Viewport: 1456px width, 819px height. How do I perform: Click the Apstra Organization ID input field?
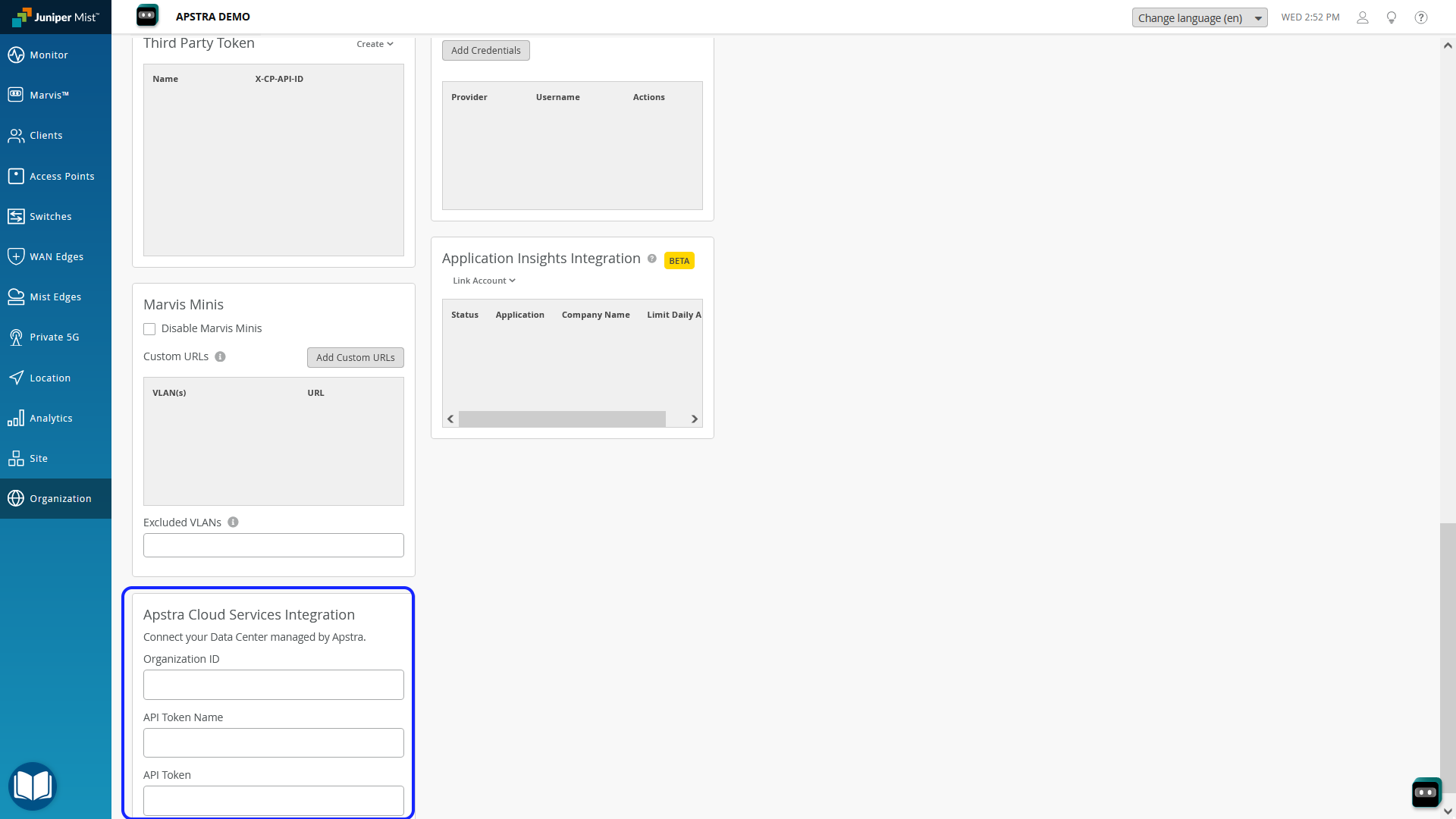273,684
